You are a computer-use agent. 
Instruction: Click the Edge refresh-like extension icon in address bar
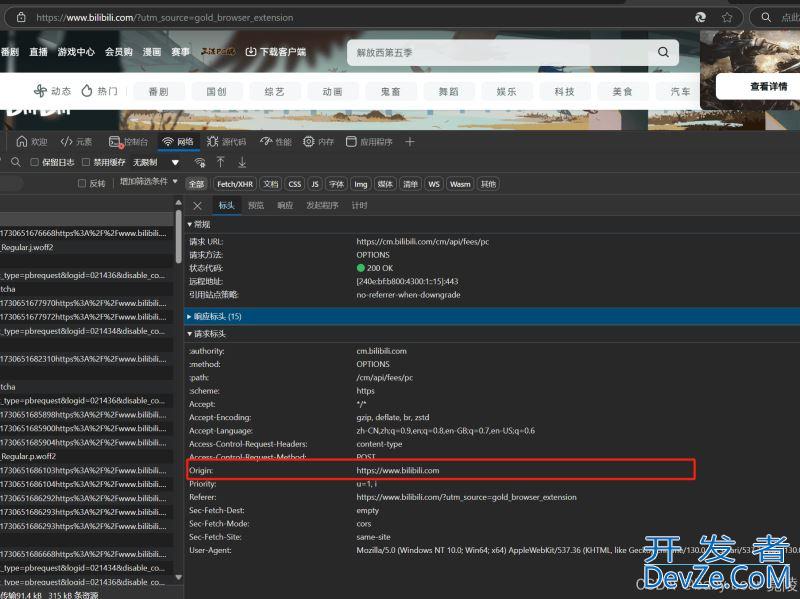click(701, 17)
